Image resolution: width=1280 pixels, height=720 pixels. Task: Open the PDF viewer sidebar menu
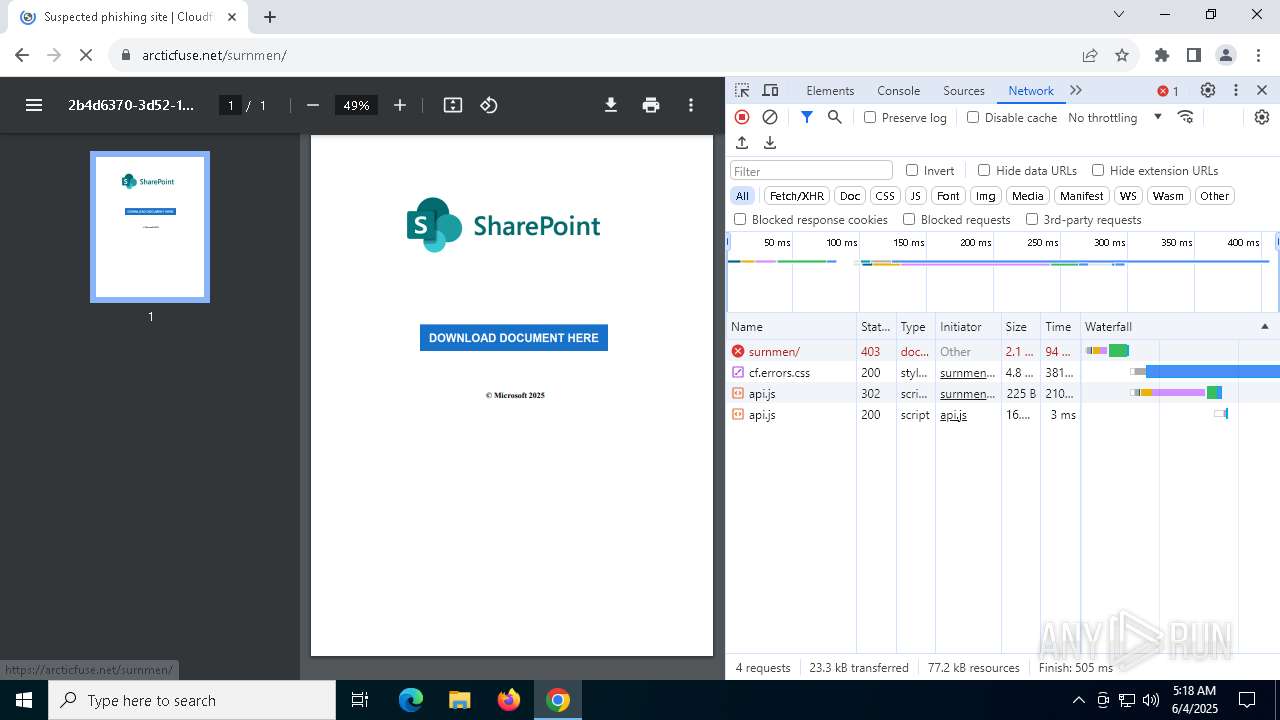34,105
